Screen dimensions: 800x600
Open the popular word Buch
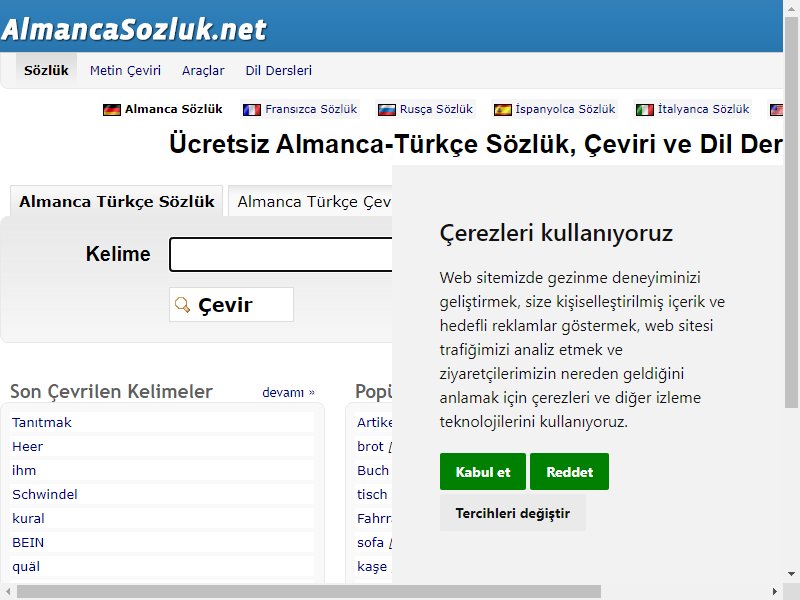[x=373, y=470]
